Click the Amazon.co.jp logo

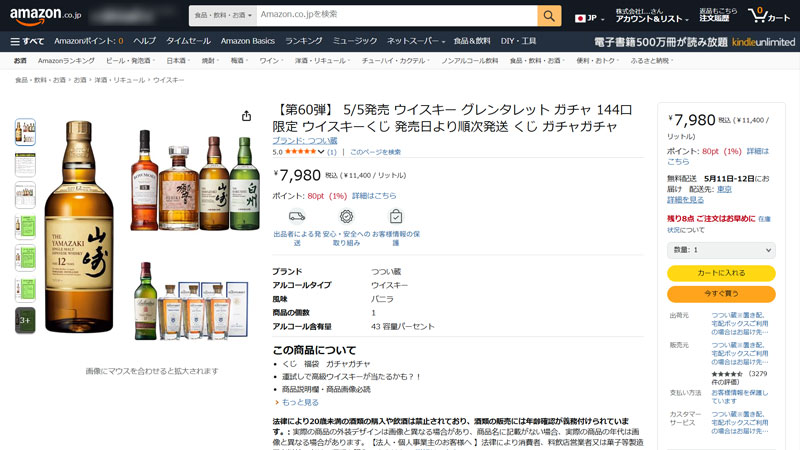point(45,16)
